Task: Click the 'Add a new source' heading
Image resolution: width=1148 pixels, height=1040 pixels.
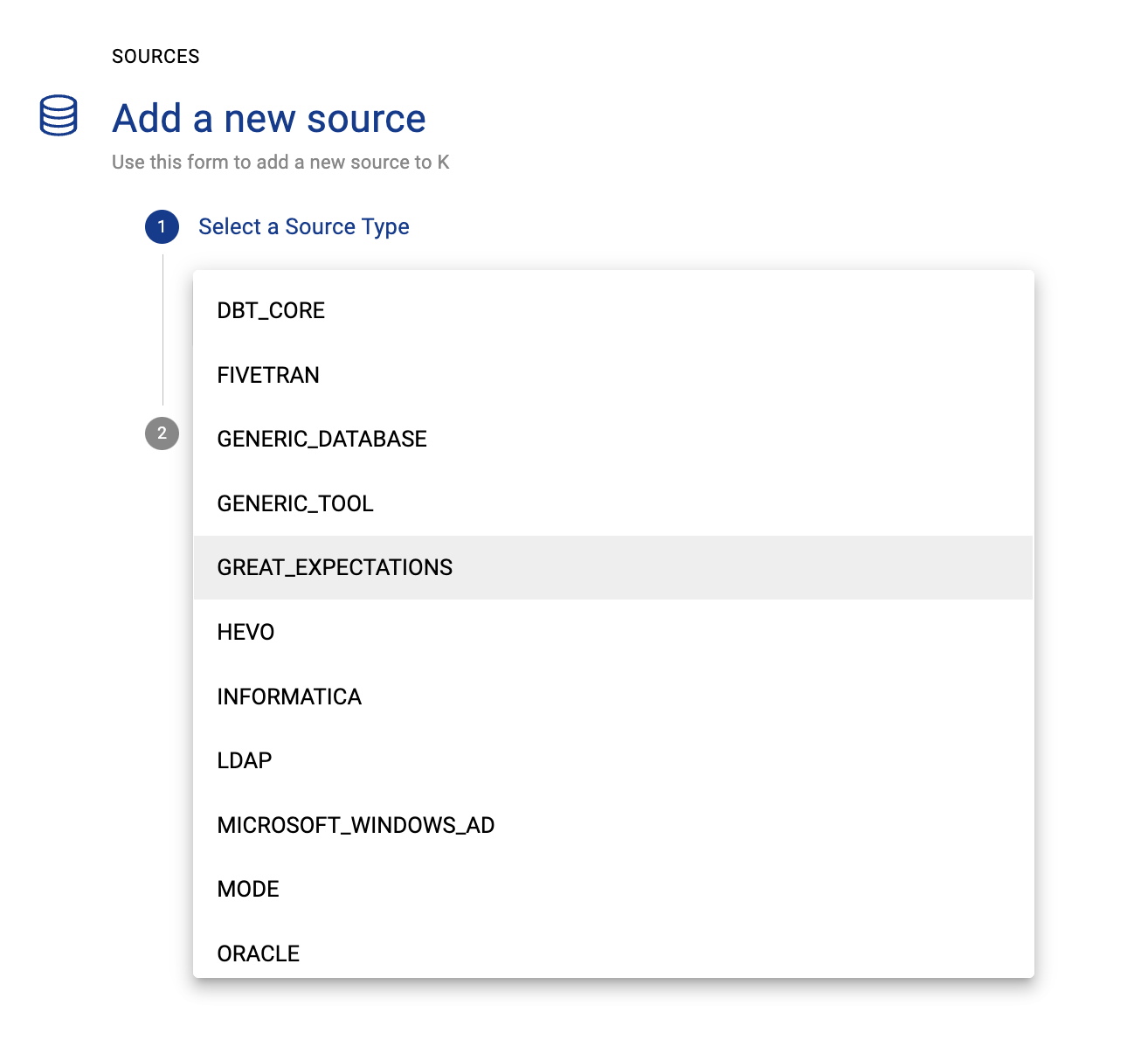Action: pyautogui.click(x=269, y=119)
